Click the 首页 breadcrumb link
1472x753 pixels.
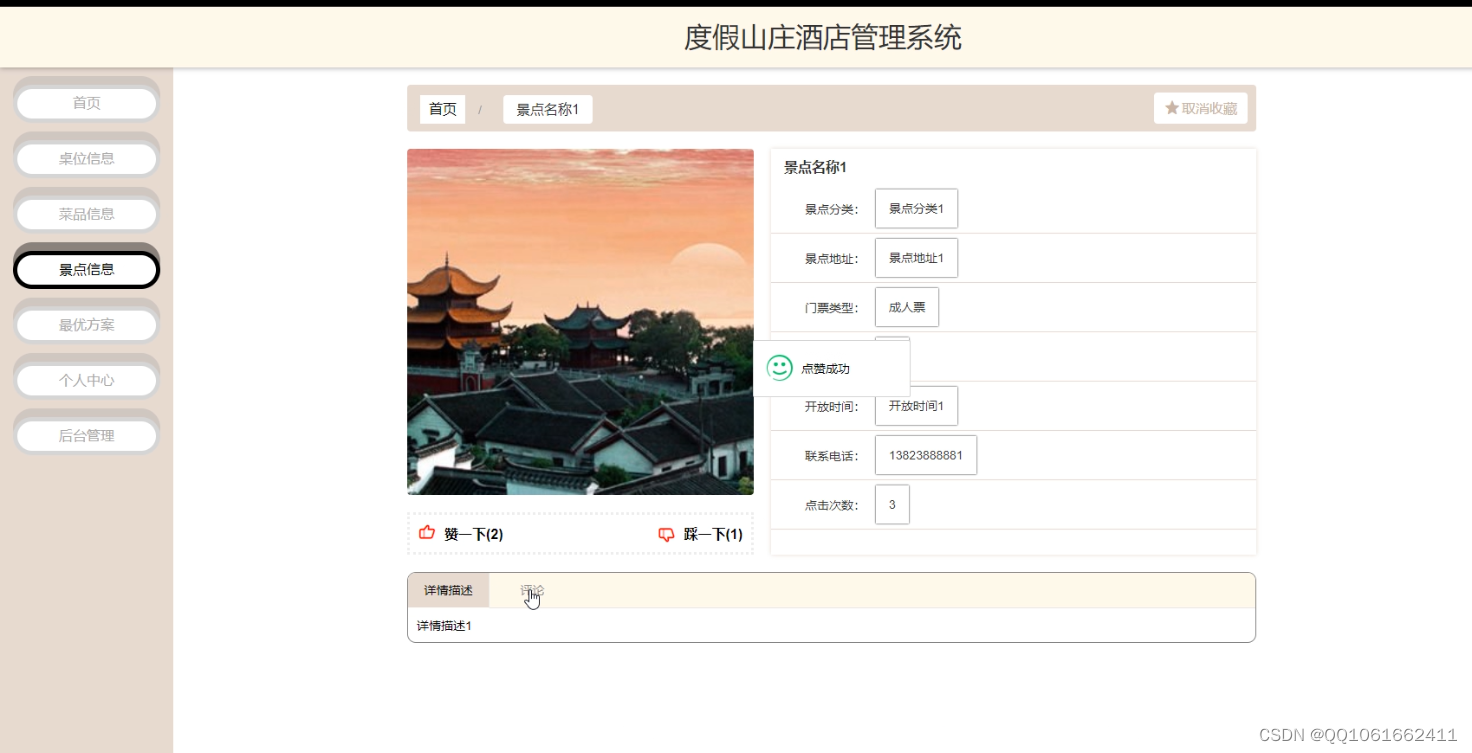click(443, 109)
